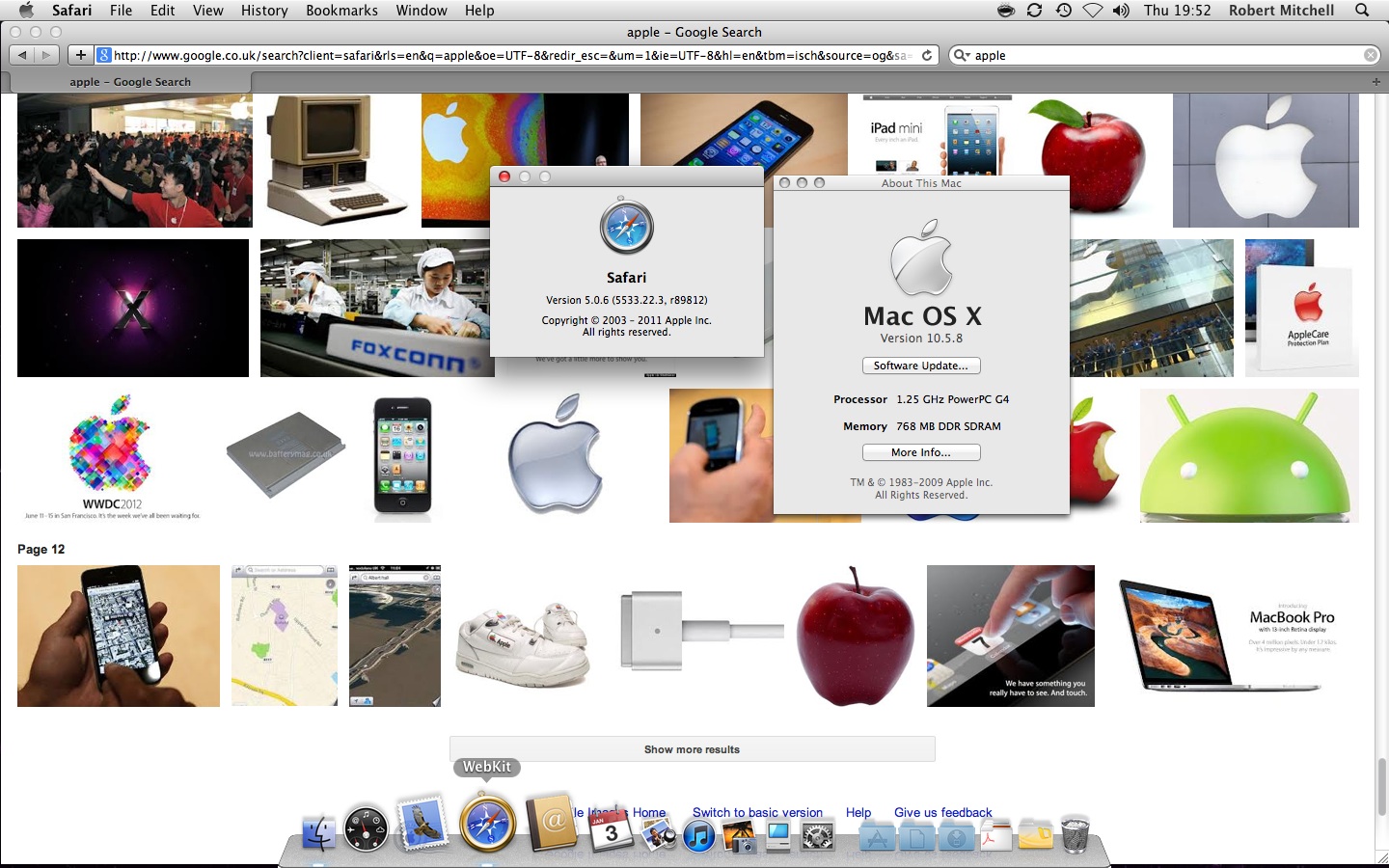The height and width of the screenshot is (868, 1389).
Task: Open the Trash in the Dock
Action: tap(1075, 834)
